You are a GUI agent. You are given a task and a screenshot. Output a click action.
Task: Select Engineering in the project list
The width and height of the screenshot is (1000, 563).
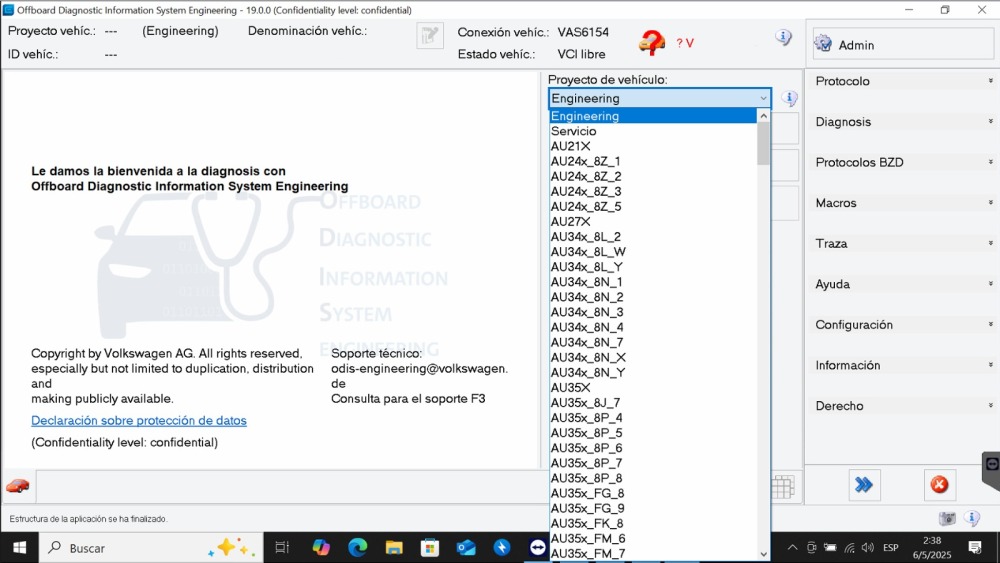pos(653,116)
